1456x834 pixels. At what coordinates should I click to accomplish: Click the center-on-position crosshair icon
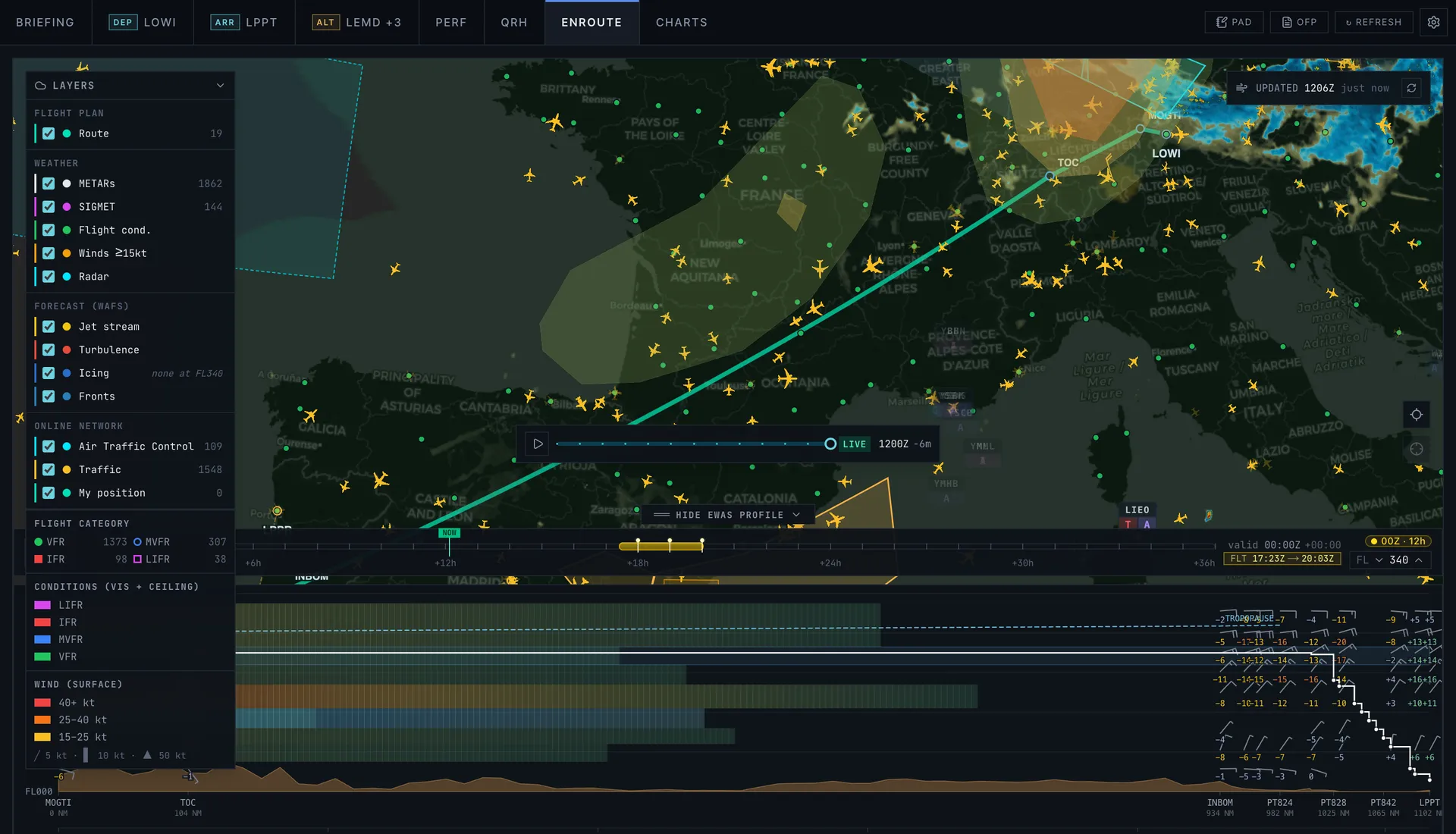coord(1416,415)
